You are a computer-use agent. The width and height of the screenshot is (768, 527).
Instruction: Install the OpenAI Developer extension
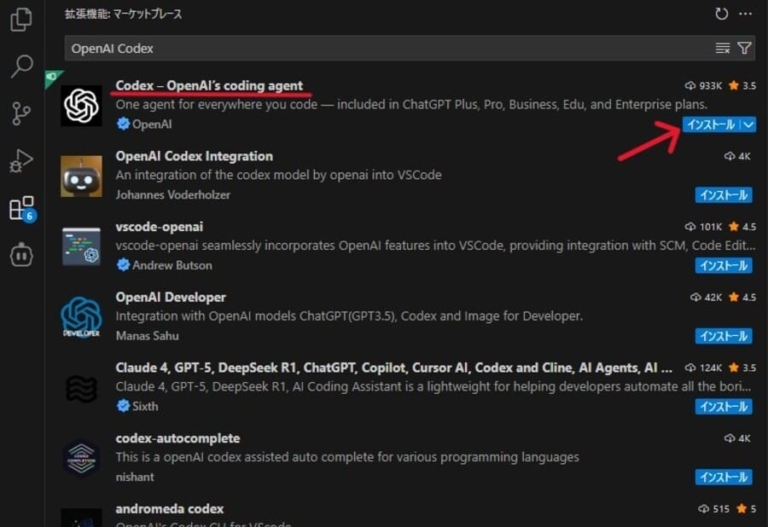(x=723, y=336)
